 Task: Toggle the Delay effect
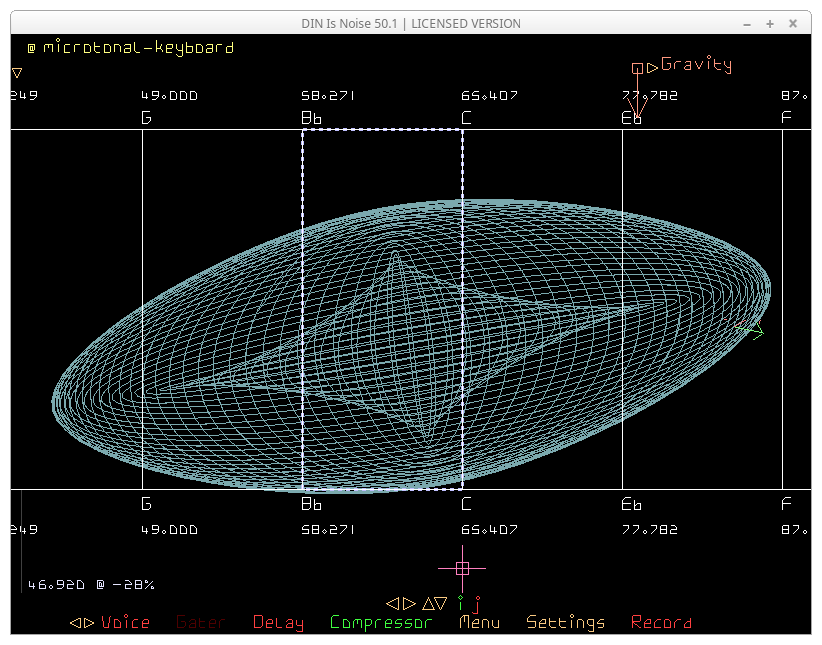click(278, 623)
